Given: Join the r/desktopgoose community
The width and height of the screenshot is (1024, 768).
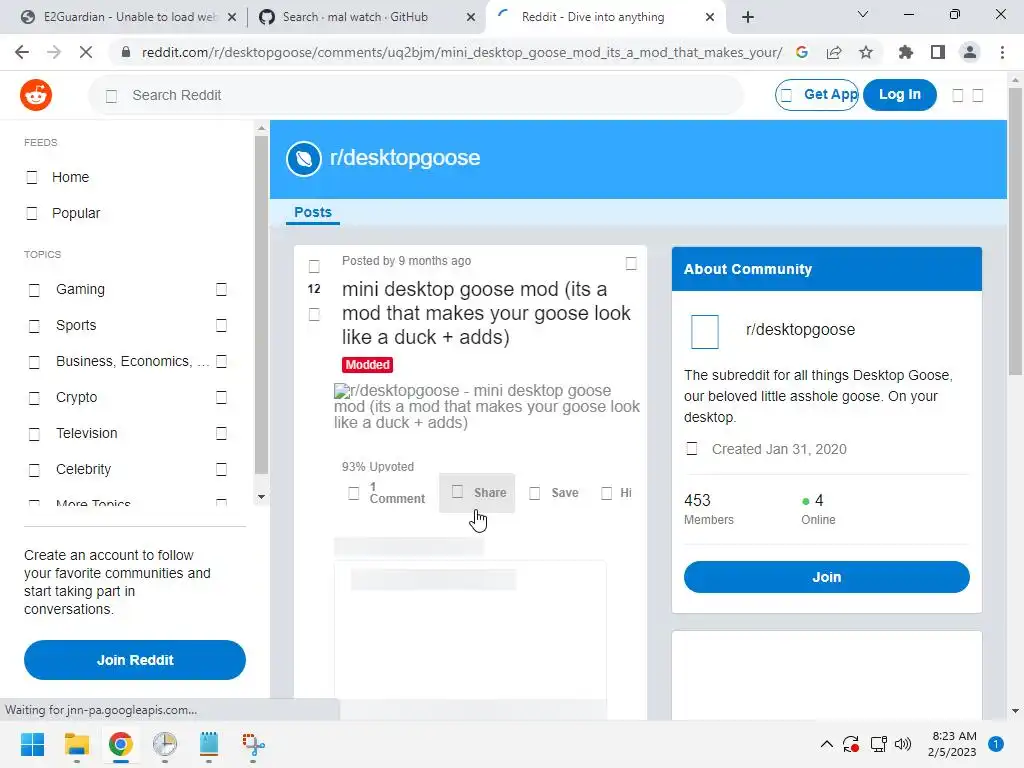Looking at the screenshot, I should pyautogui.click(x=826, y=577).
